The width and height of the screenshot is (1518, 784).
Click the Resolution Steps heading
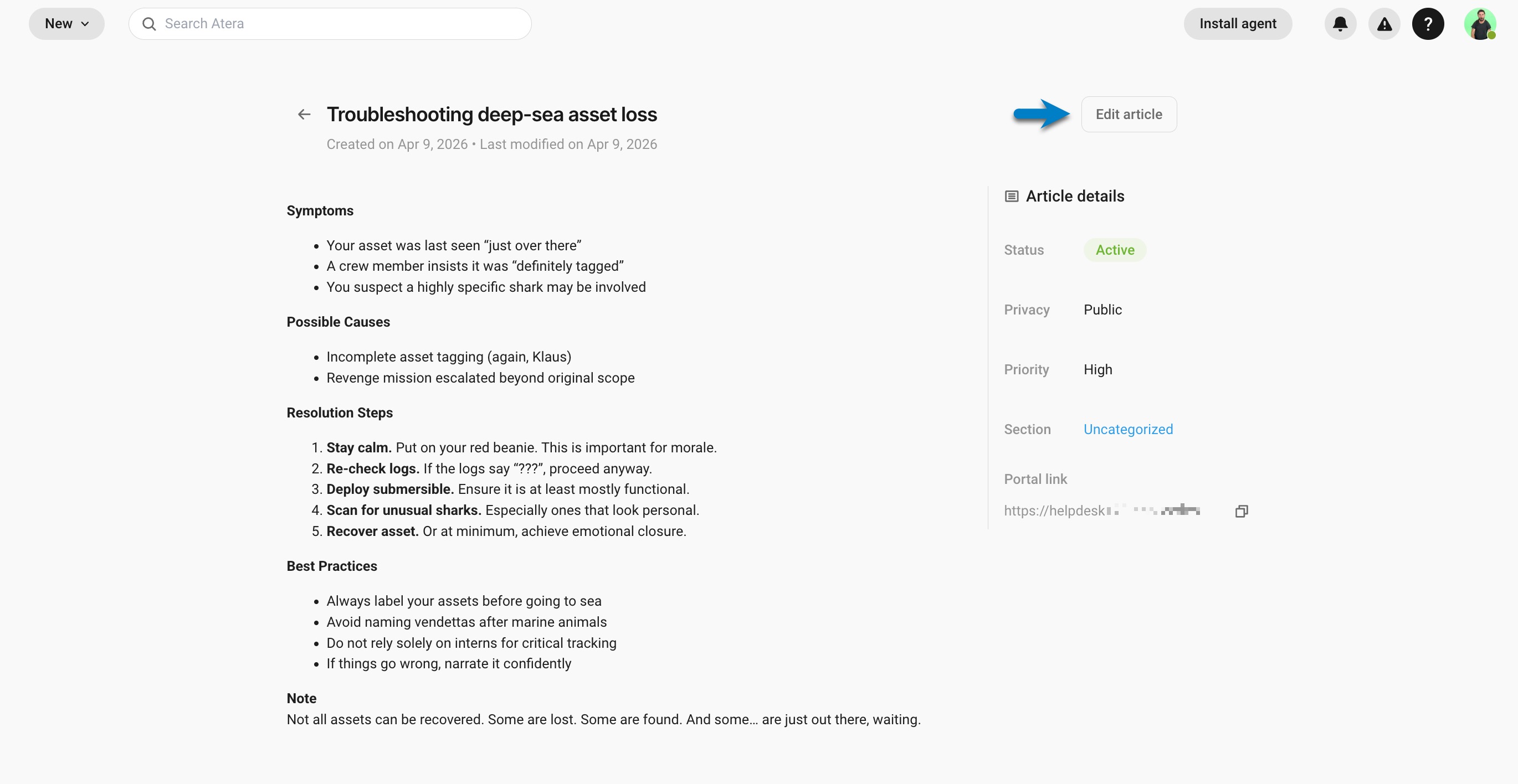point(340,413)
